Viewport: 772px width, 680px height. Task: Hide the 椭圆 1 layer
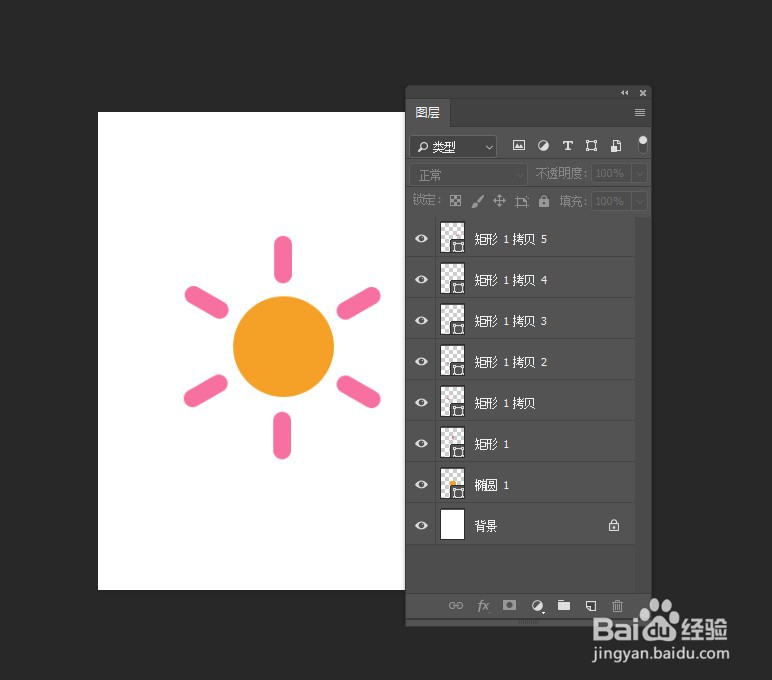point(421,485)
